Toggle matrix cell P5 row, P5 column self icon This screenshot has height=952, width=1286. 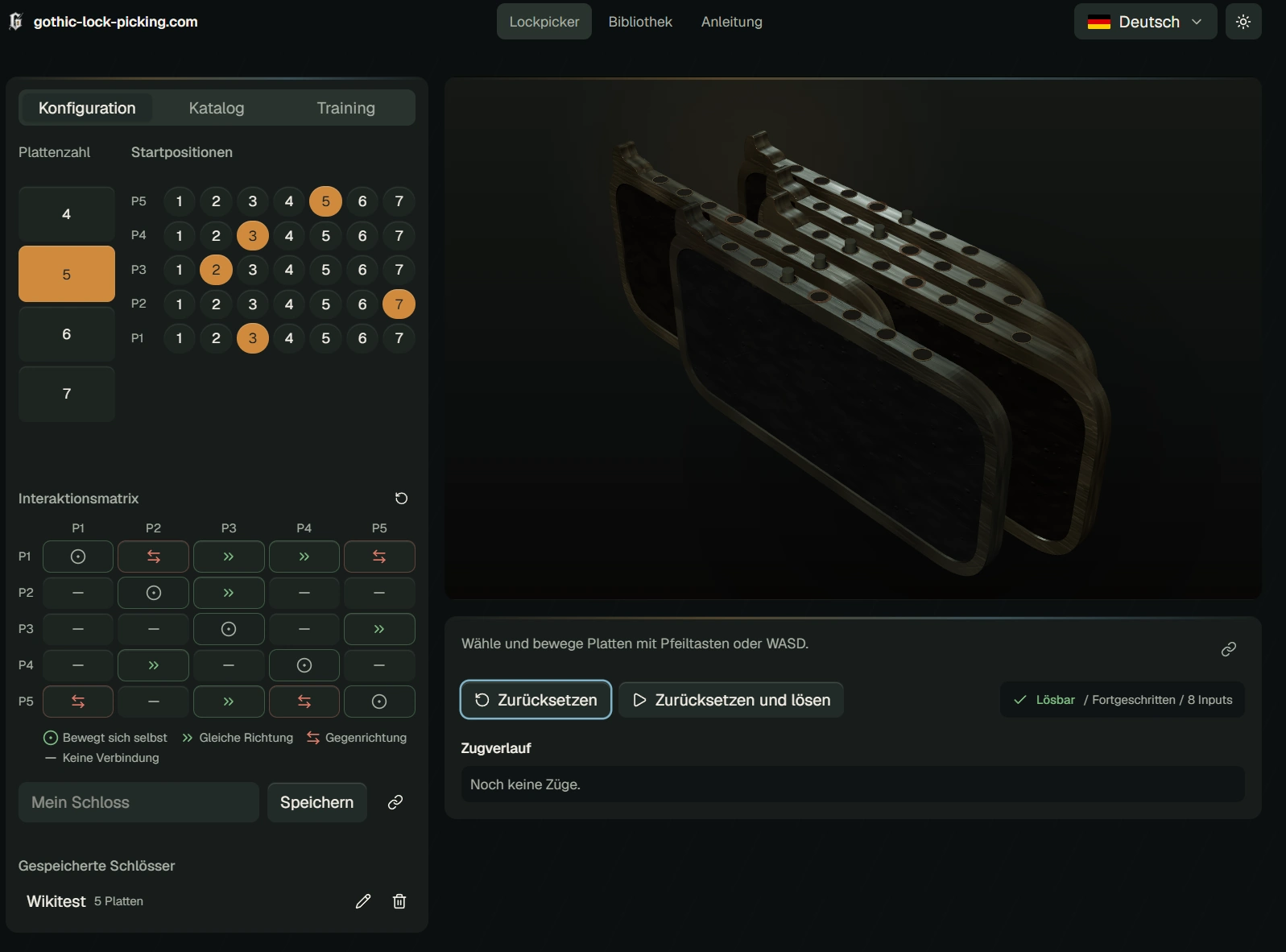[x=379, y=702]
